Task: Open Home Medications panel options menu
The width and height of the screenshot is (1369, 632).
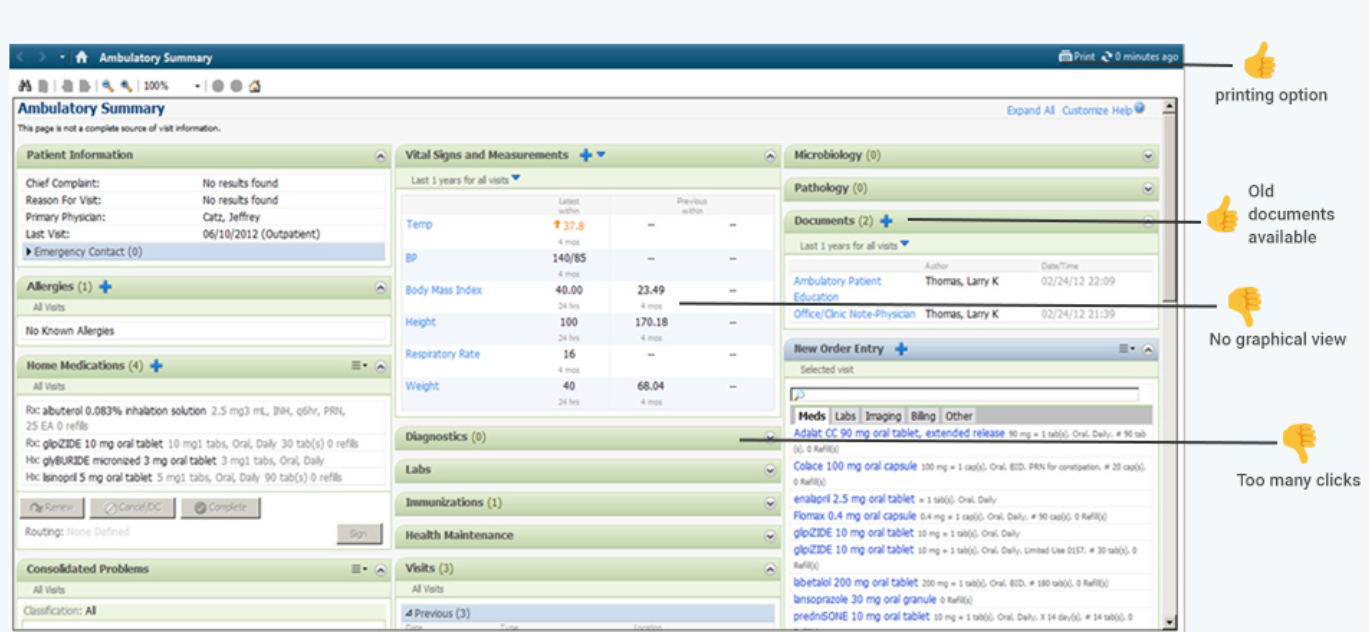Action: [359, 367]
